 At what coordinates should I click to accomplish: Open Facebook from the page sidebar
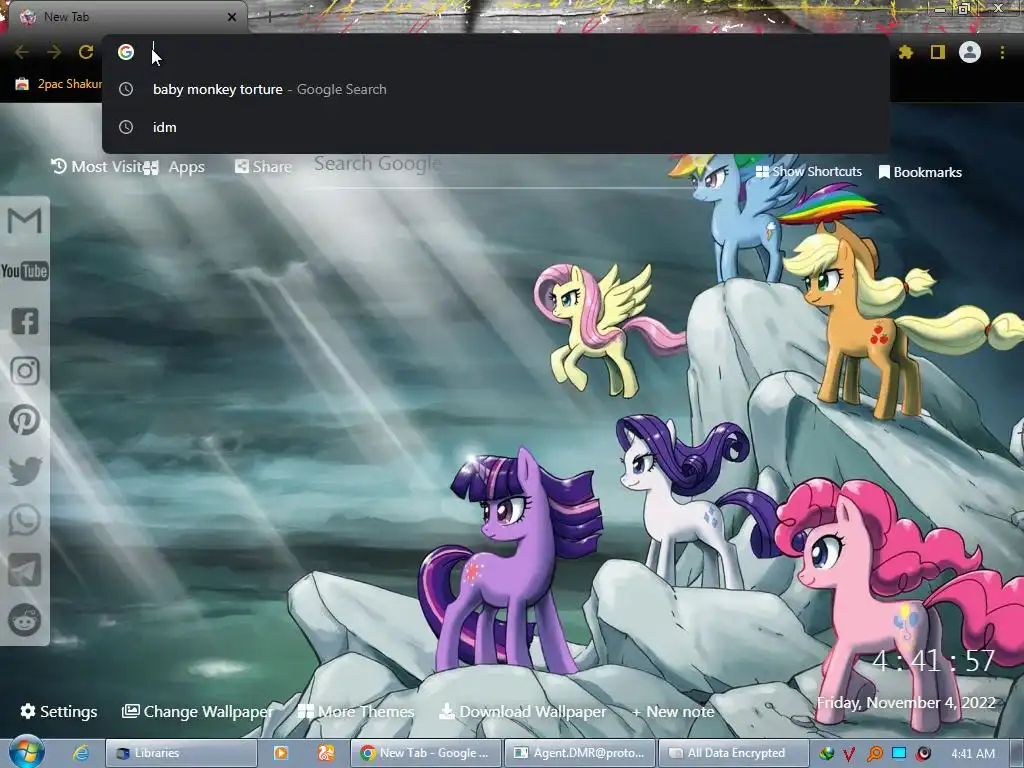pyautogui.click(x=25, y=321)
